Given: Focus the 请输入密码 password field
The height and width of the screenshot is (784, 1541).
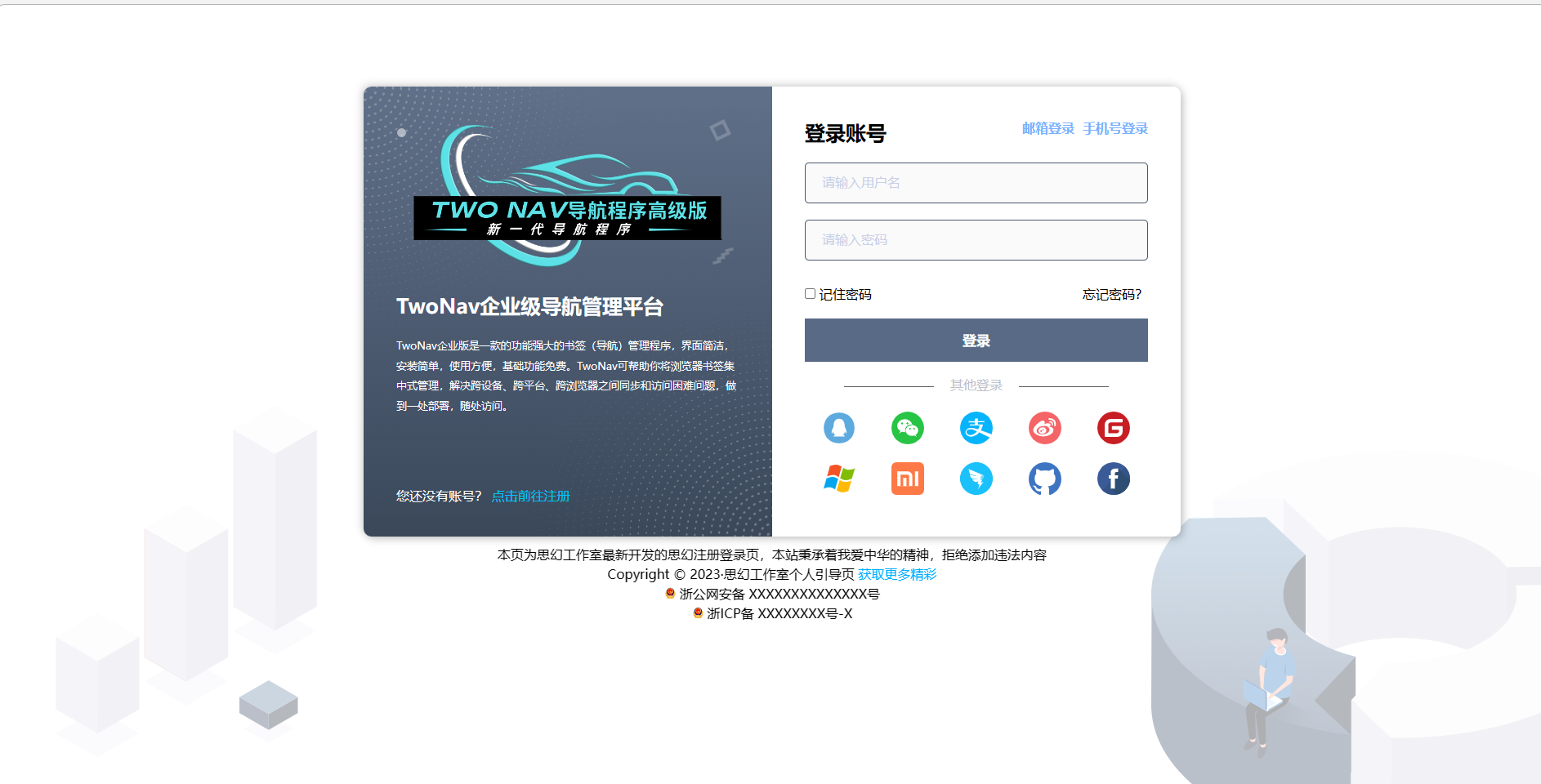Looking at the screenshot, I should coord(976,240).
